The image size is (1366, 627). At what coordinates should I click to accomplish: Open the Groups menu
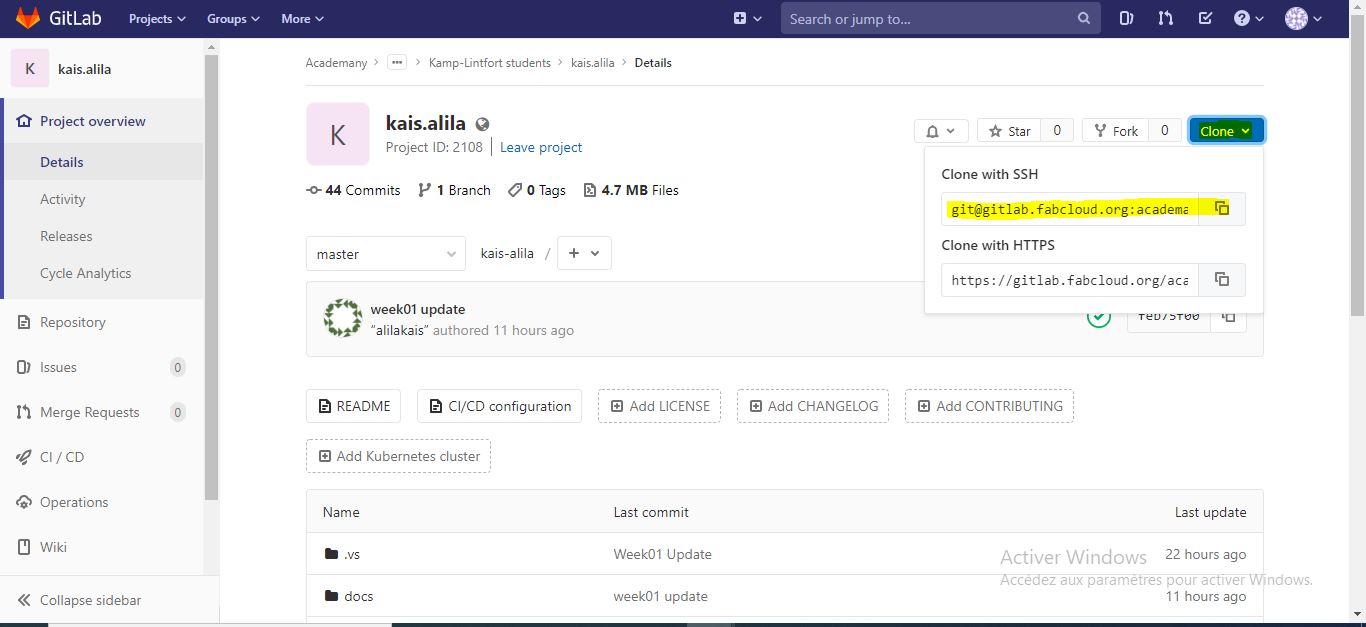(233, 19)
